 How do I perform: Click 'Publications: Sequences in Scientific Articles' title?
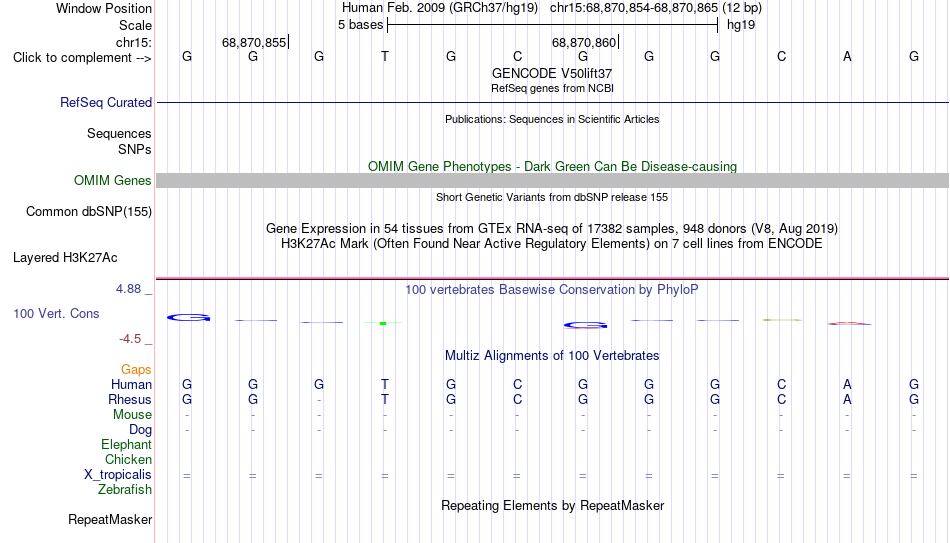[552, 119]
